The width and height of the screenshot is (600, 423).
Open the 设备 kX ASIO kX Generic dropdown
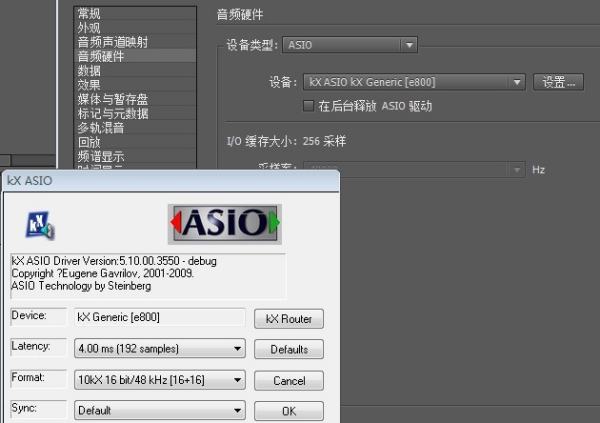pyautogui.click(x=414, y=82)
